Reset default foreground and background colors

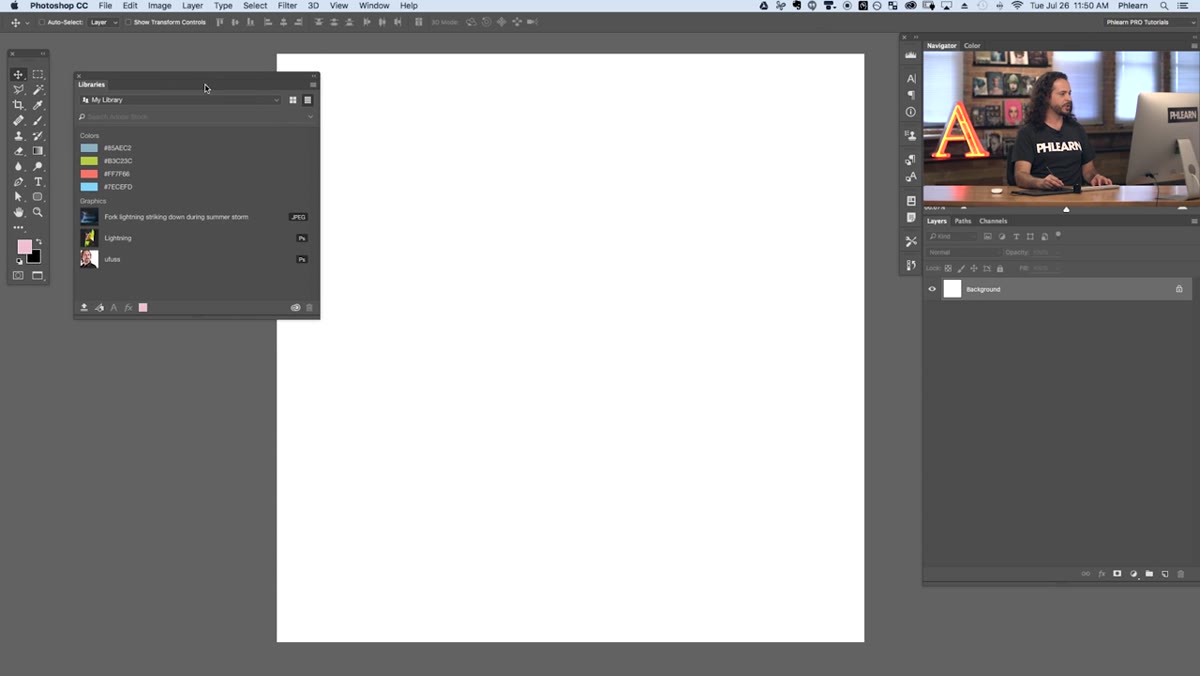pos(19,261)
